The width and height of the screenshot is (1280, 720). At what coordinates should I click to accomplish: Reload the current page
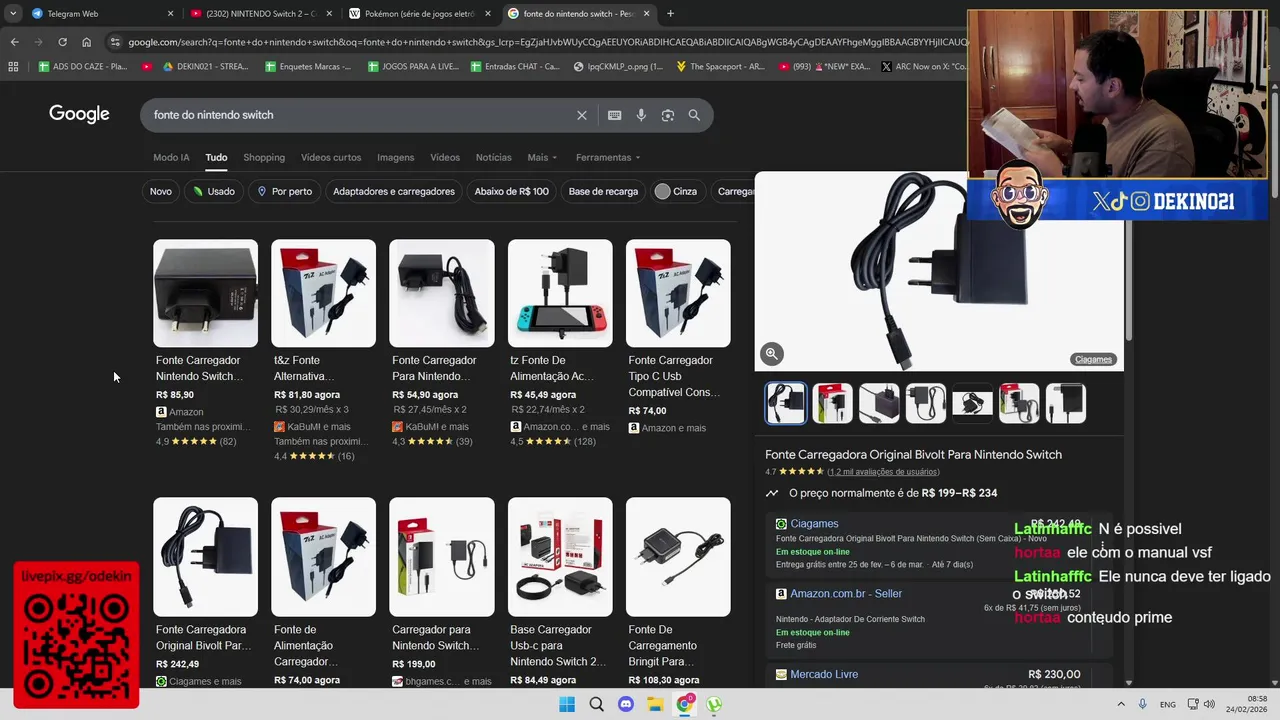(x=62, y=42)
